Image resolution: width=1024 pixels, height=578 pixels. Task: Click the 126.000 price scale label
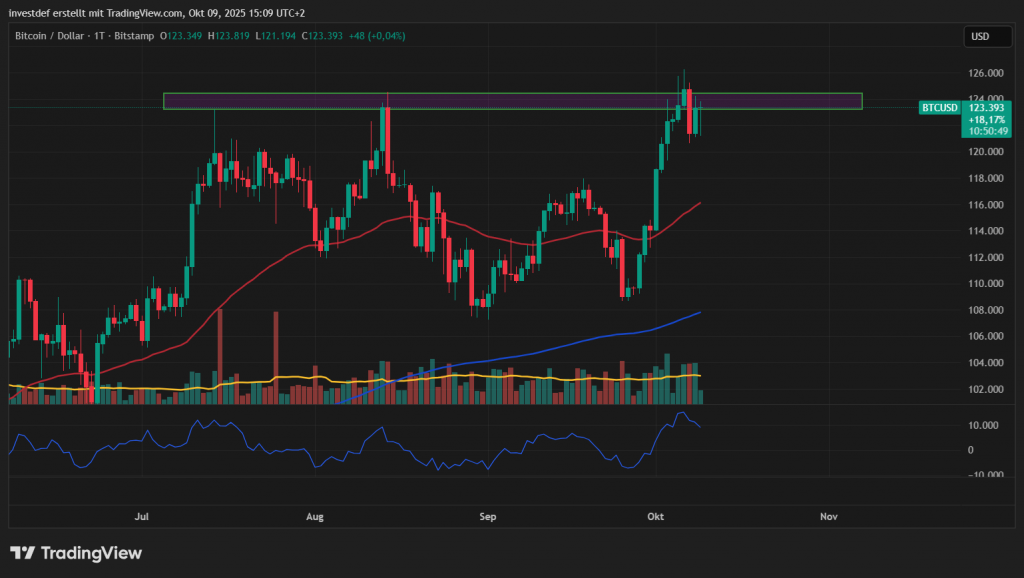985,73
